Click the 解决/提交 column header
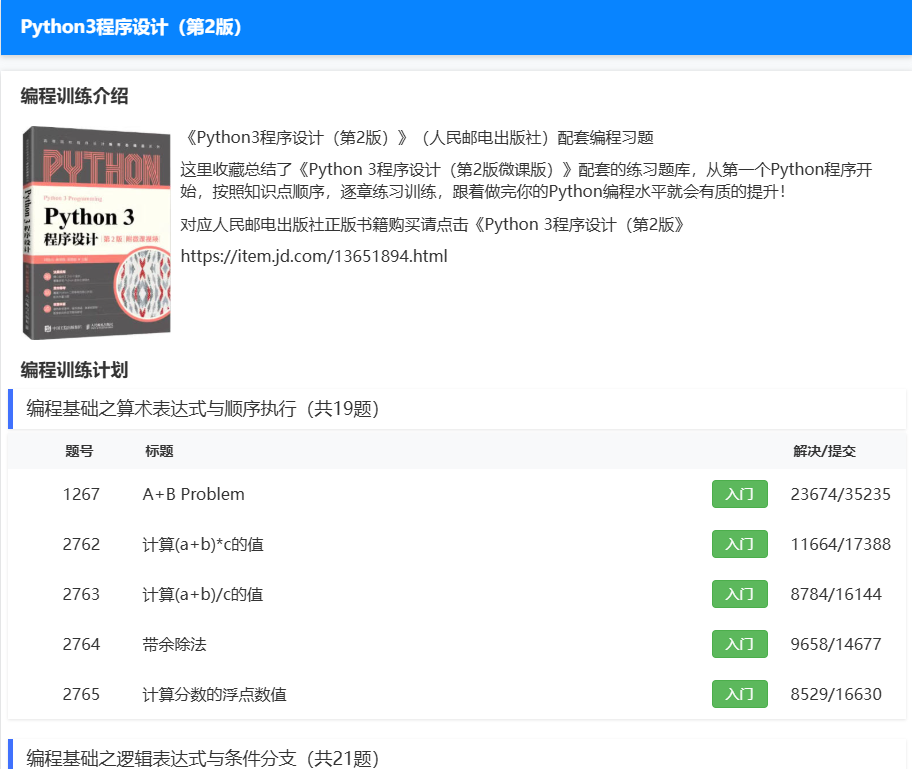Screen dimensions: 912x769 [x=824, y=451]
